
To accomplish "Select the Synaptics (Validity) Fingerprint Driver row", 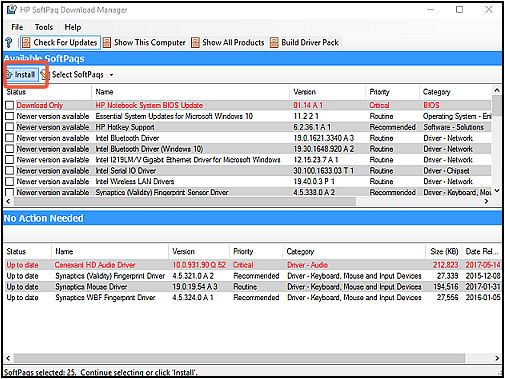I will tap(253, 276).
